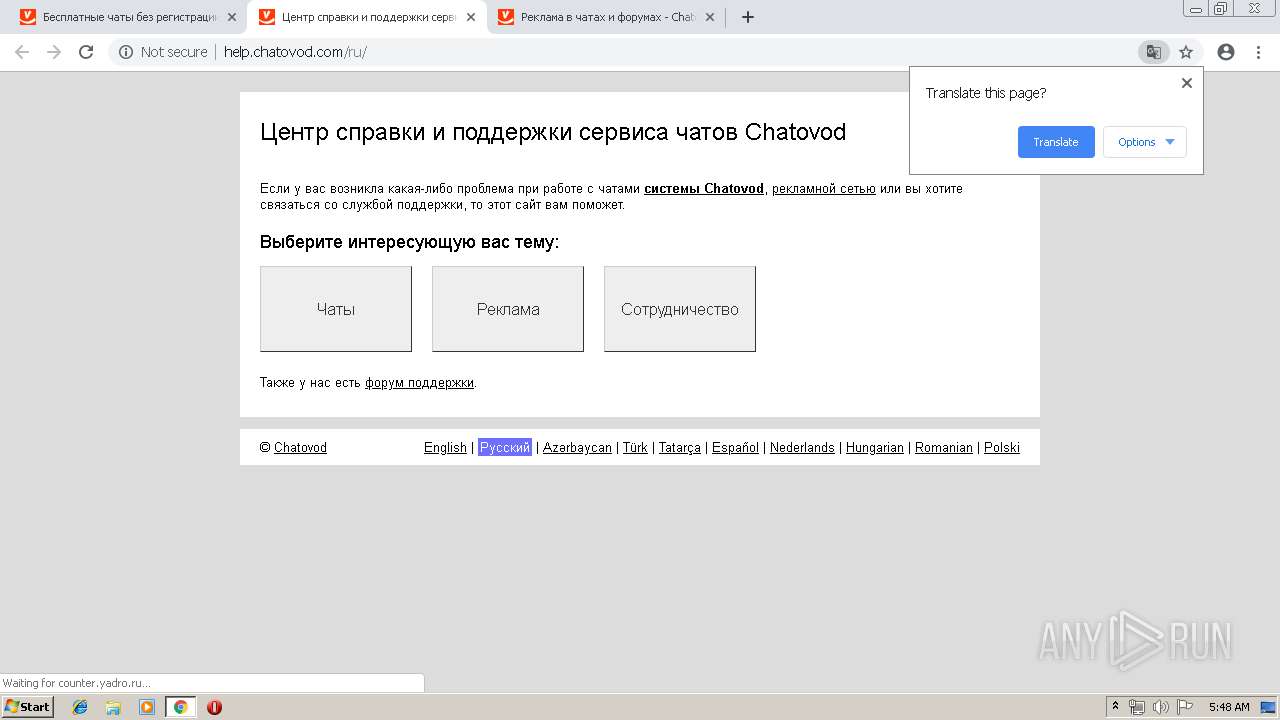This screenshot has width=1280, height=720.
Task: Switch to tab 'Бесплатные чаты без регистрации'
Action: [128, 17]
